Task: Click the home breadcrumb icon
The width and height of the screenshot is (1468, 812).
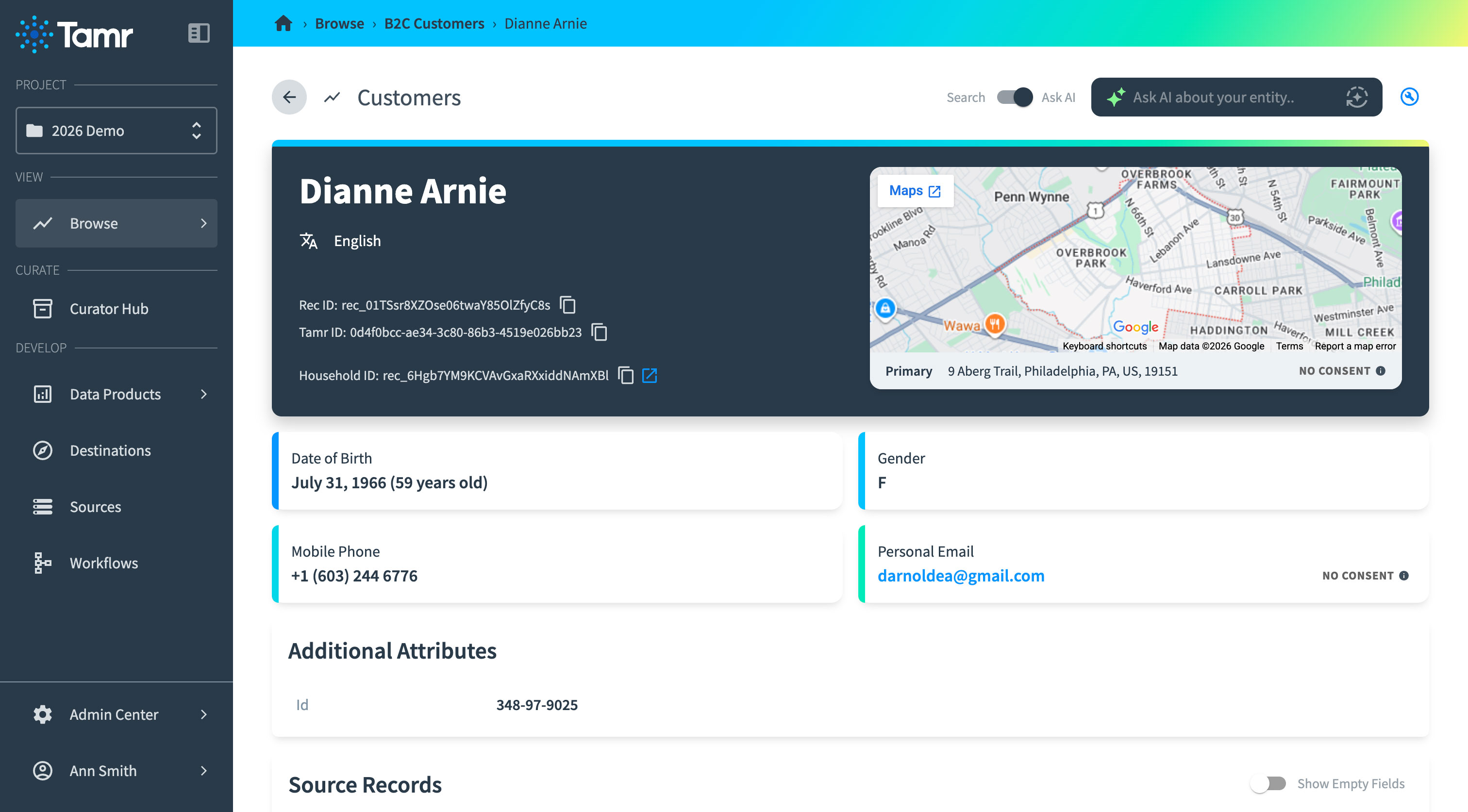Action: [283, 23]
